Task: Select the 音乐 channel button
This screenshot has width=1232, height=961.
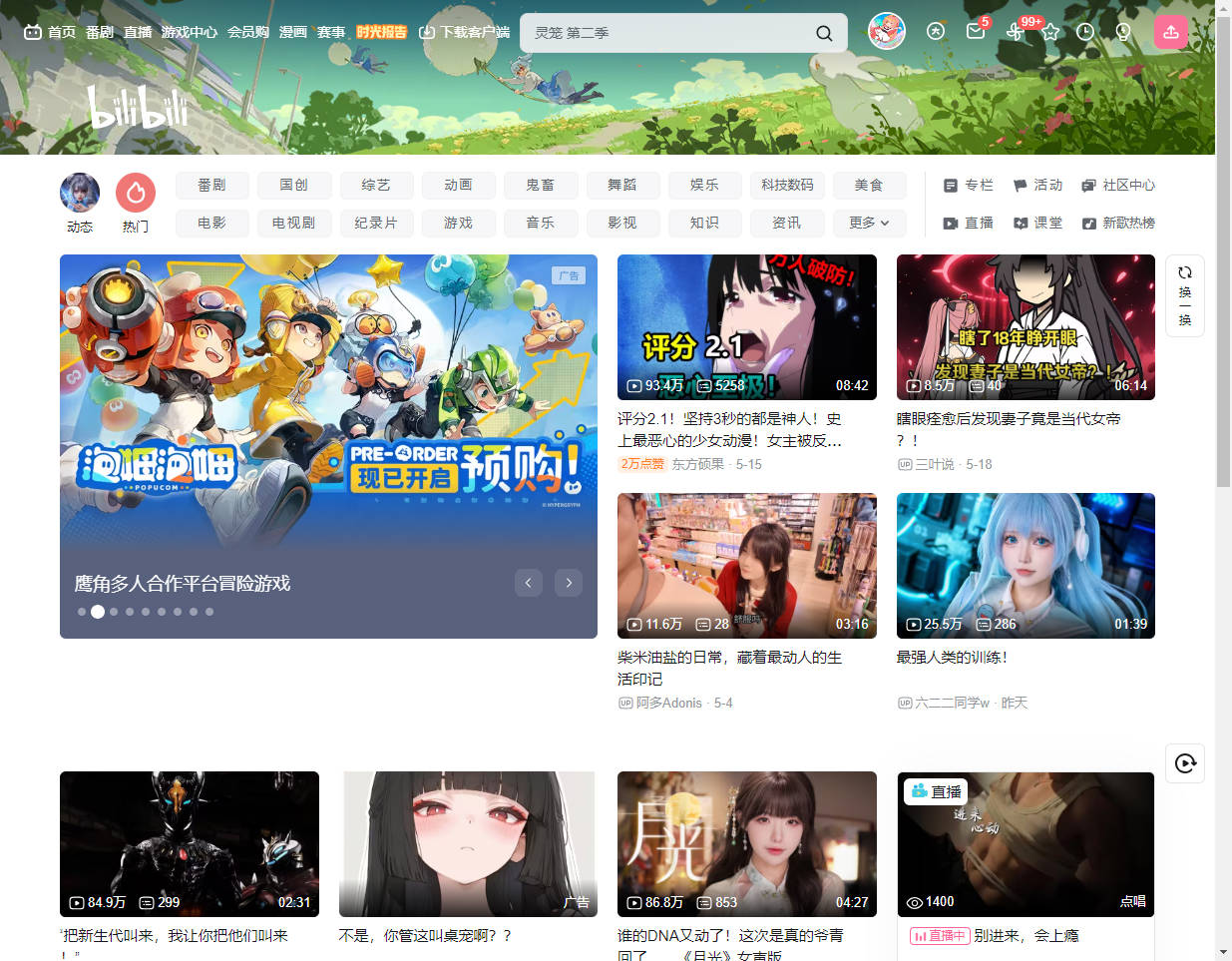Action: (x=541, y=224)
